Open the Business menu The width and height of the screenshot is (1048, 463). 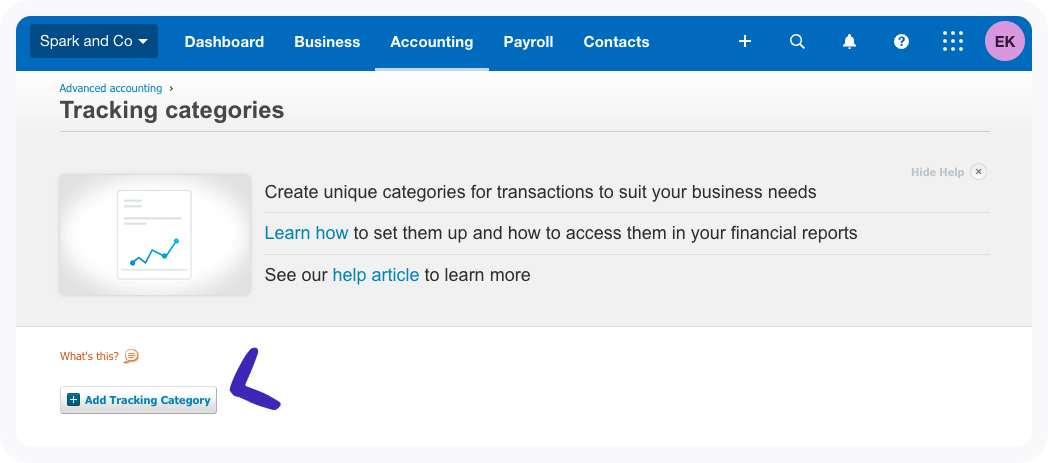327,42
